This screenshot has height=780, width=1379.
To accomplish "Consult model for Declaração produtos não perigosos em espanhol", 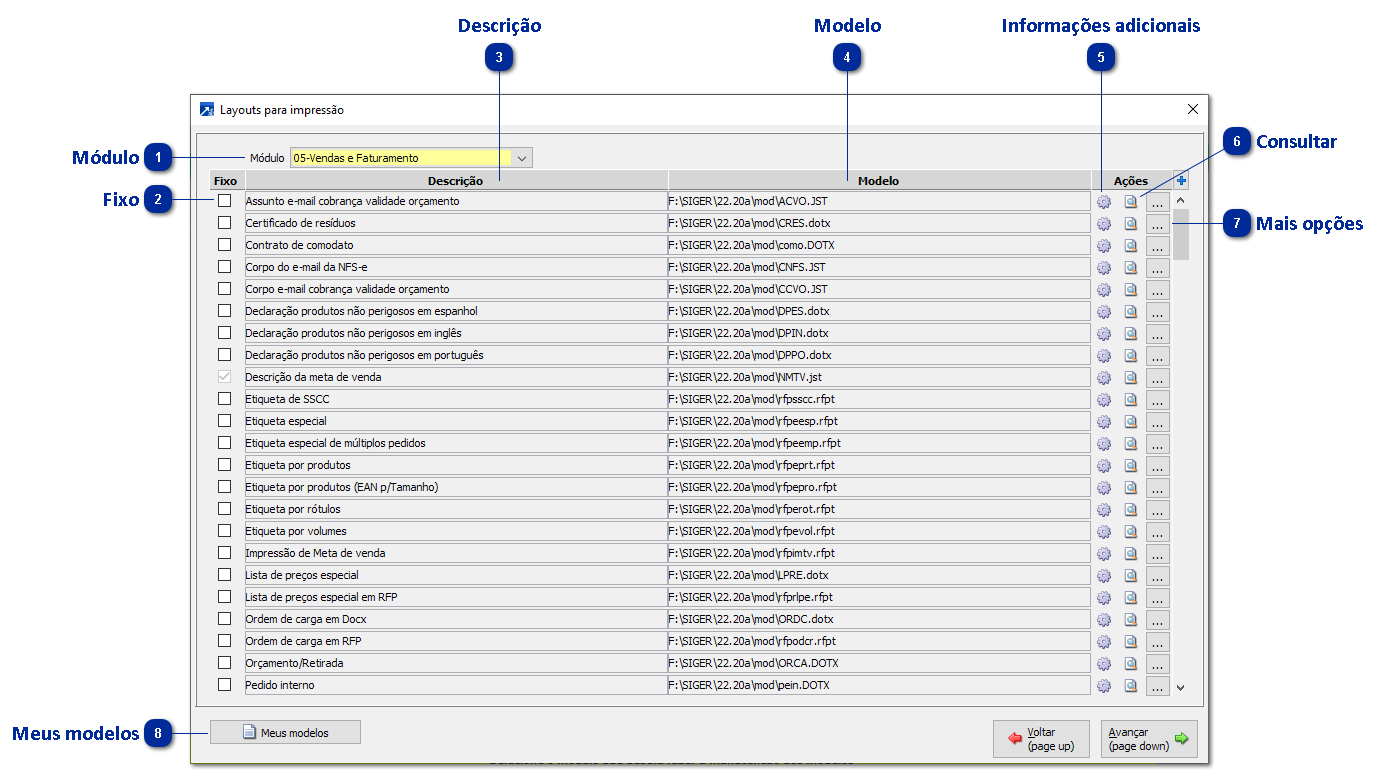I will pyautogui.click(x=1131, y=312).
